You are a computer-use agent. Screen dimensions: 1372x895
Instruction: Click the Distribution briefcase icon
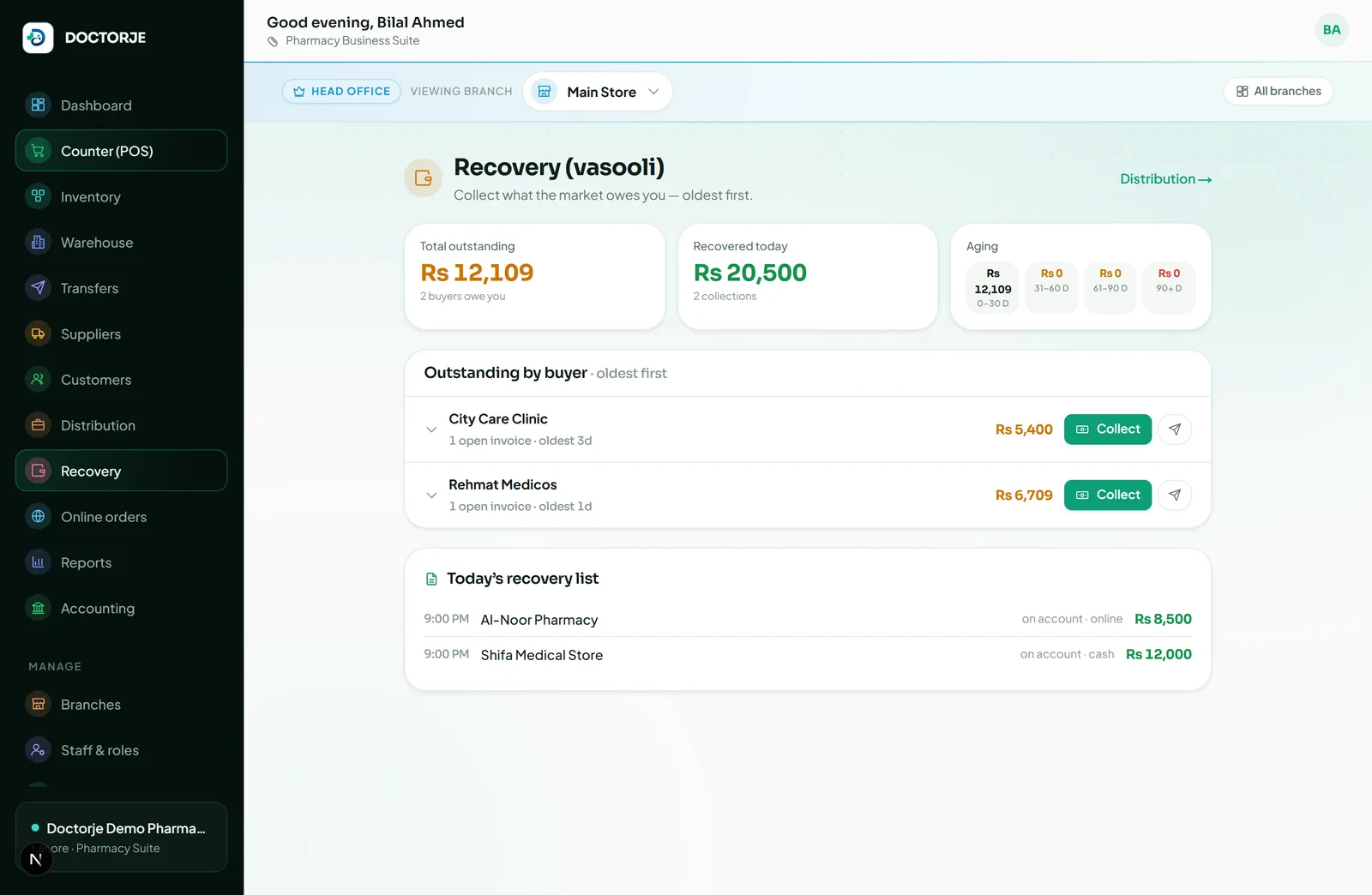point(38,425)
